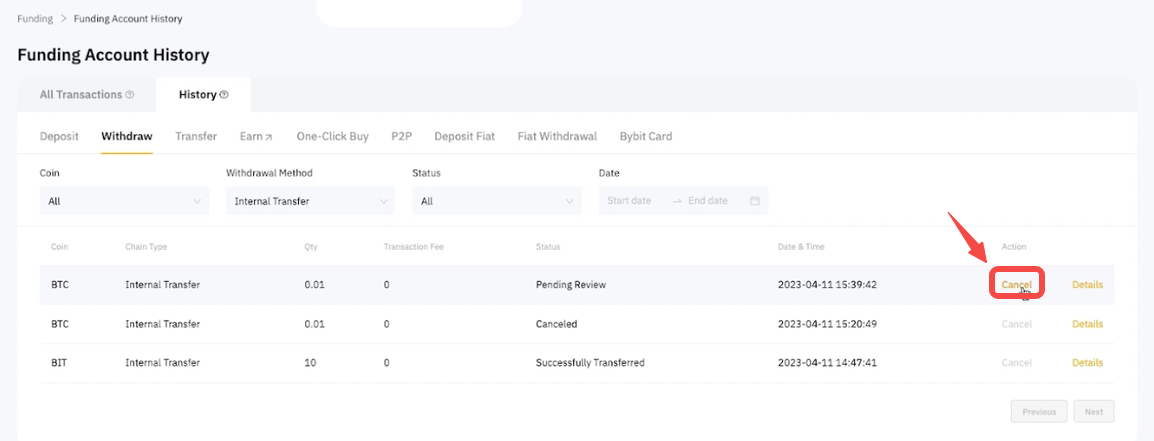Image resolution: width=1154 pixels, height=441 pixels.
Task: Expand the Coin dropdown
Action: pyautogui.click(x=124, y=201)
